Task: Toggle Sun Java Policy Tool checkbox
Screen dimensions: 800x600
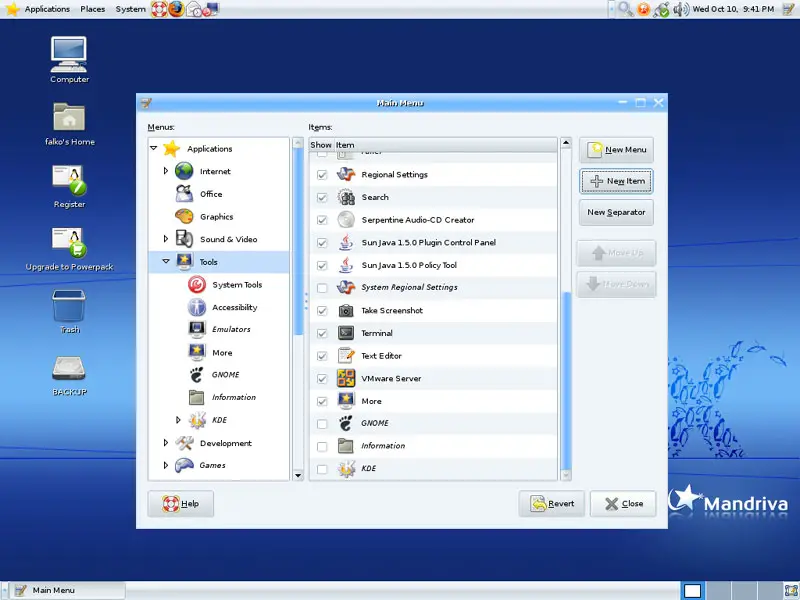Action: [322, 266]
